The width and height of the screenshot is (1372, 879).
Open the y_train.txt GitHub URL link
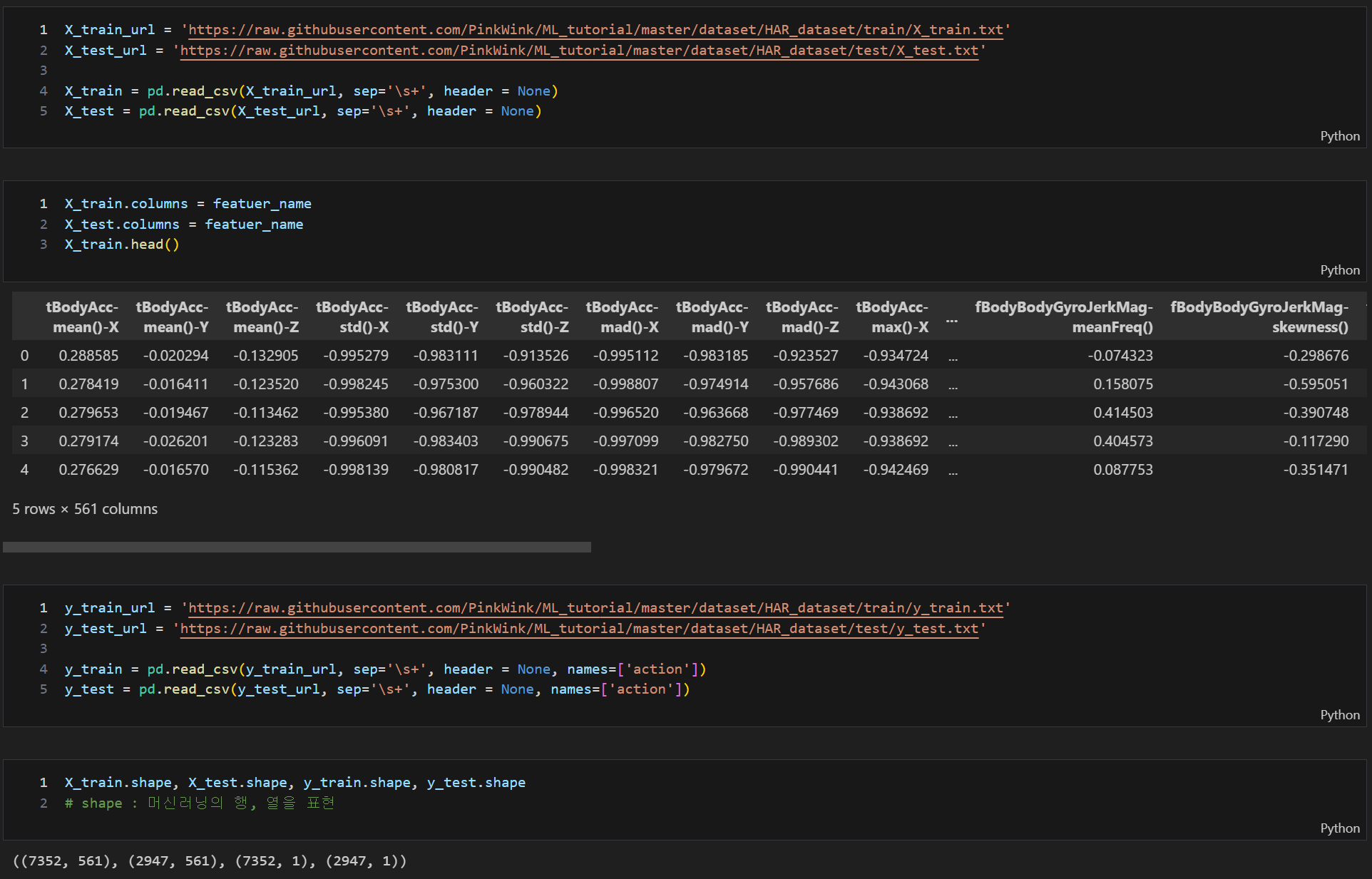click(x=595, y=608)
